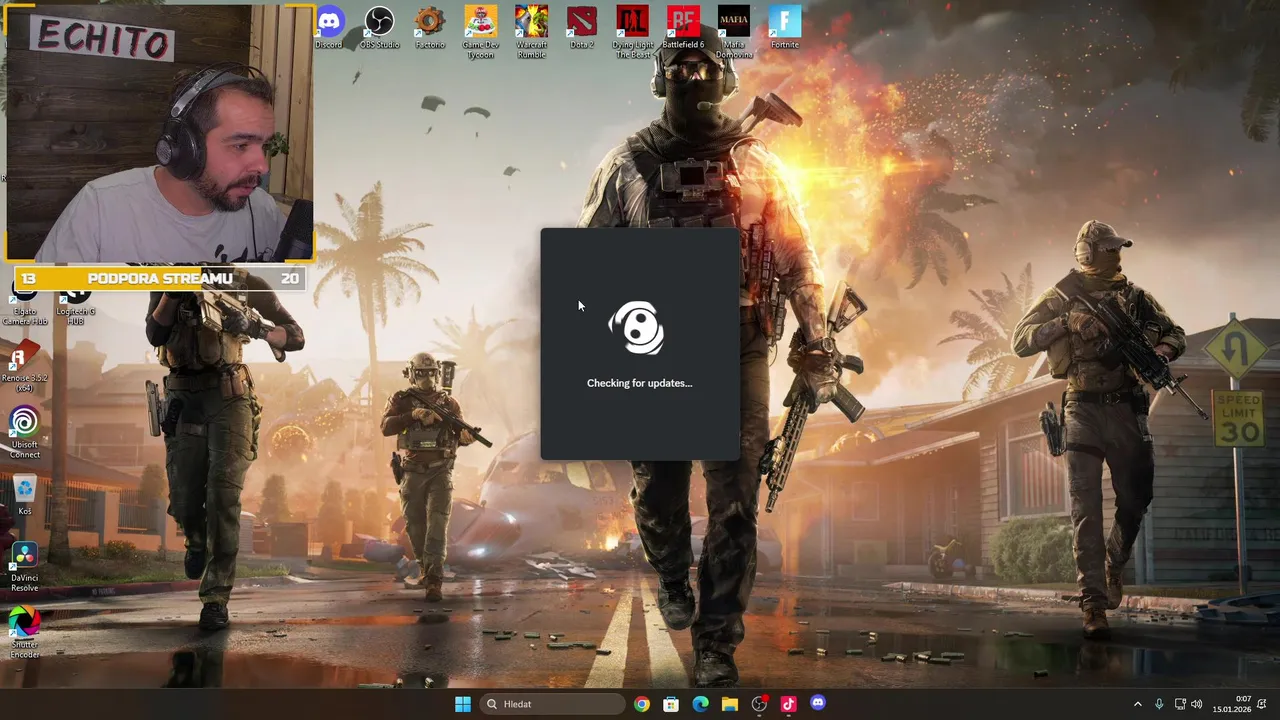Select the Battlefield 6 shortcut
This screenshot has height=720, width=1280.
point(683,27)
